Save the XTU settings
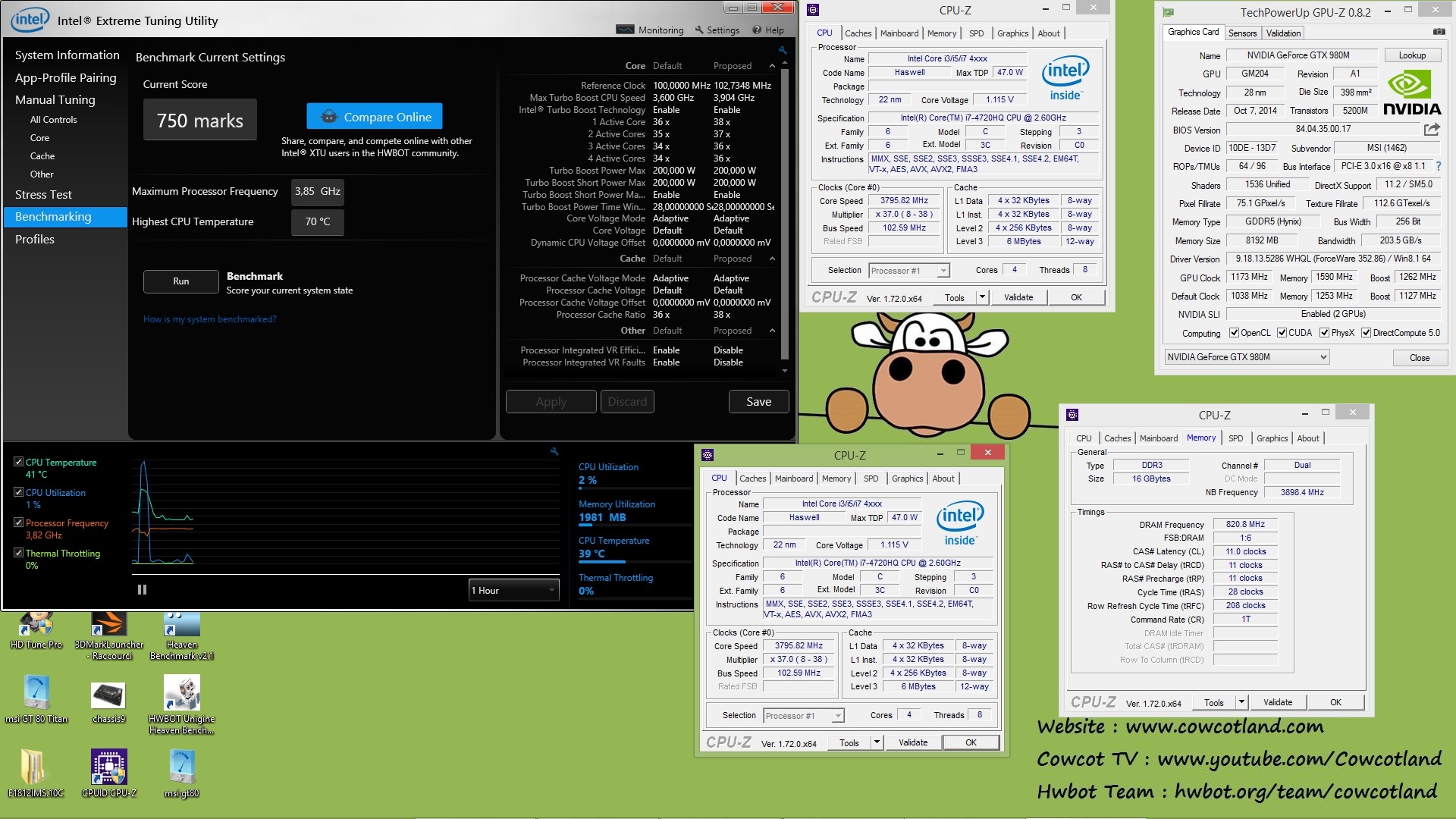1456x819 pixels. pyautogui.click(x=758, y=402)
